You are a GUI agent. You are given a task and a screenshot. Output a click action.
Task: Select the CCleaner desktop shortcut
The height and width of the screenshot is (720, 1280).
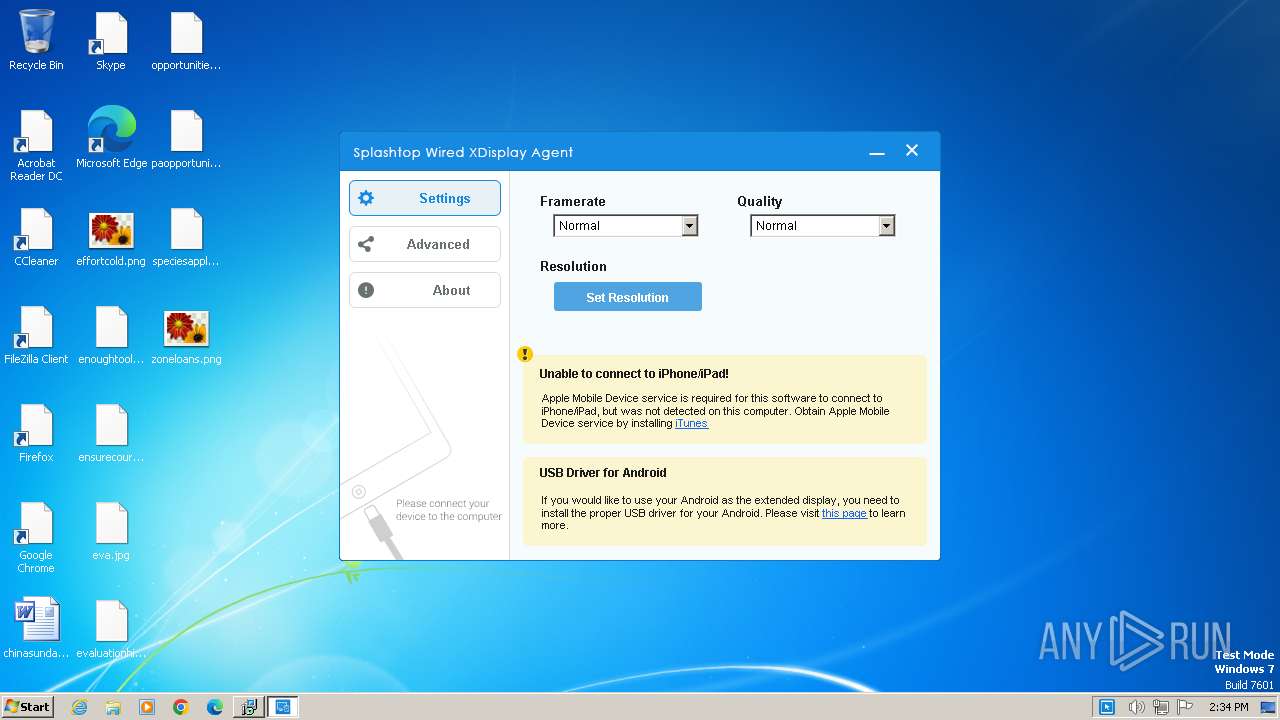pos(36,237)
